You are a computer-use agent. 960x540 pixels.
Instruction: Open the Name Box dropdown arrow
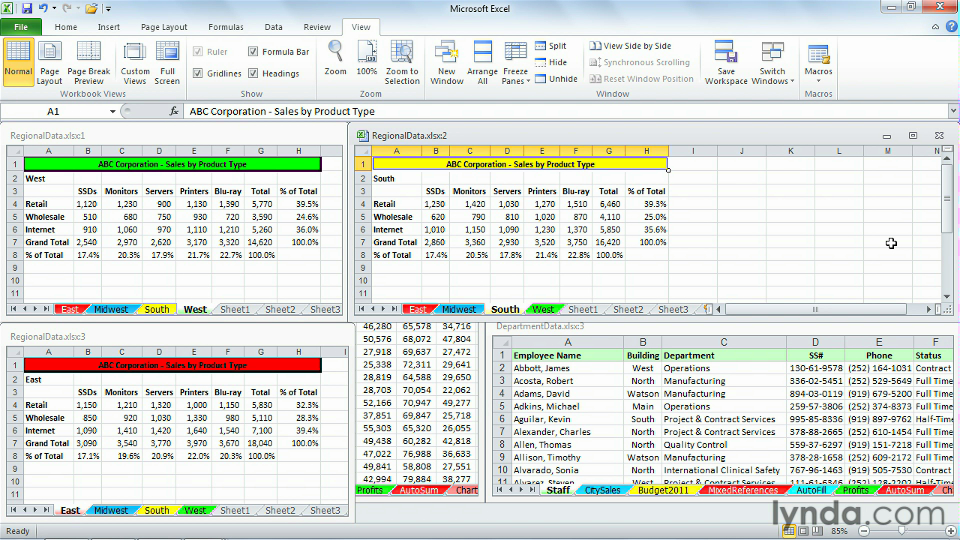(113, 111)
